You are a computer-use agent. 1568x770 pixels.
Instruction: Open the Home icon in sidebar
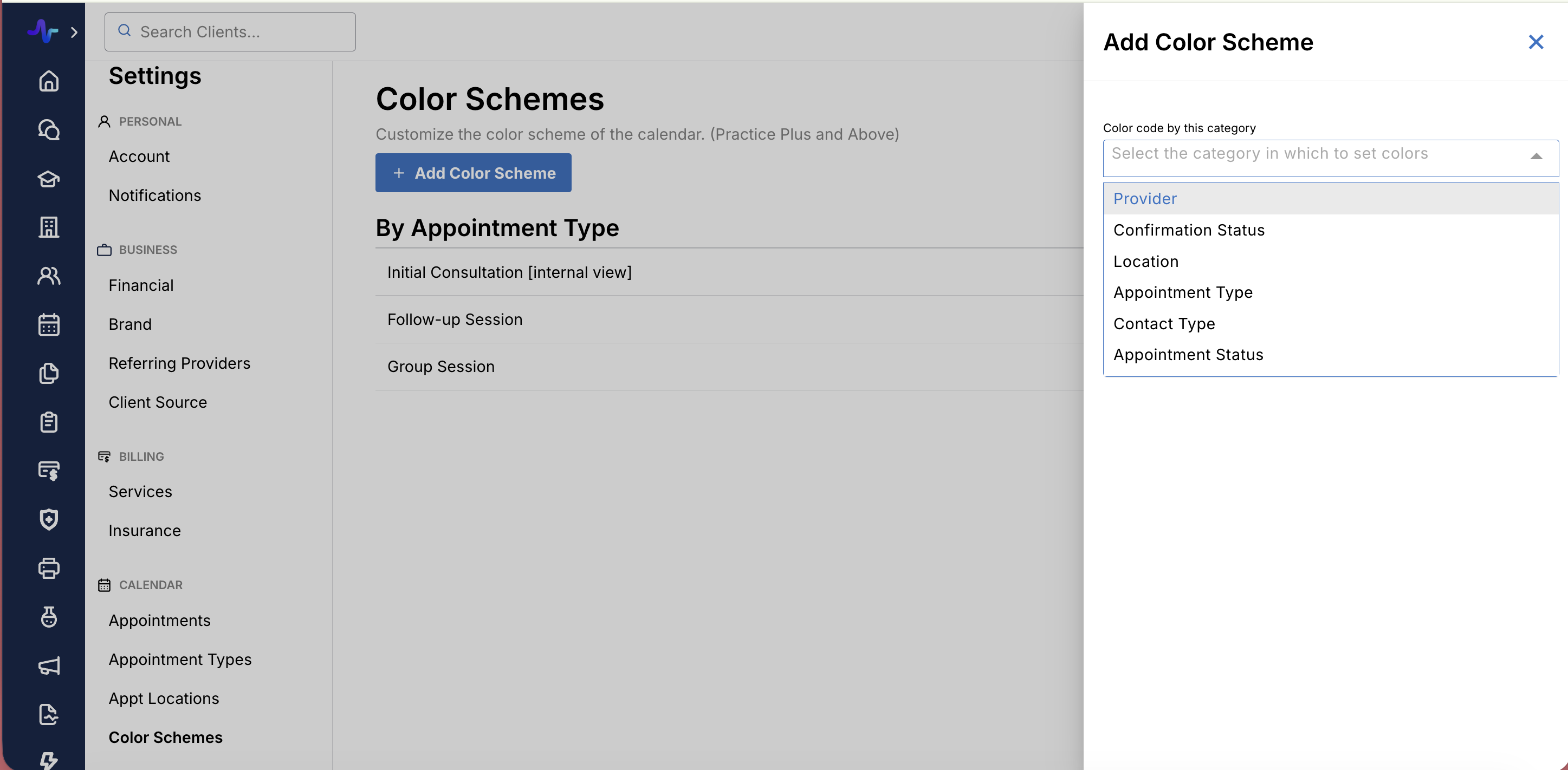point(49,81)
